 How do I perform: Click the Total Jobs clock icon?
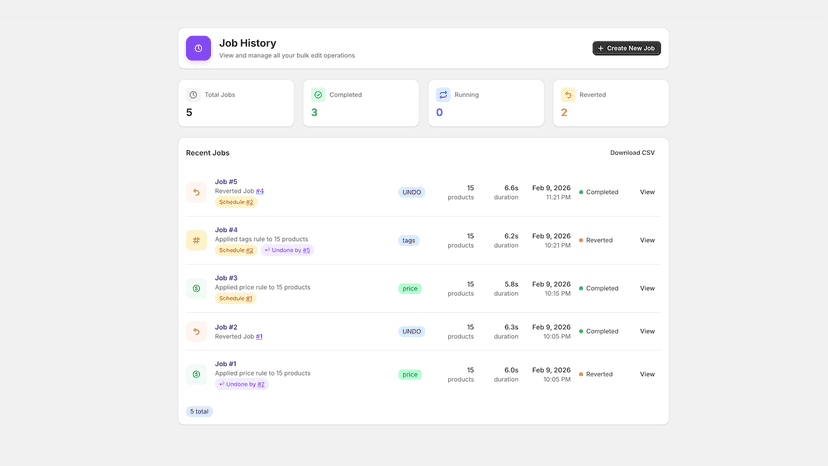pos(193,95)
